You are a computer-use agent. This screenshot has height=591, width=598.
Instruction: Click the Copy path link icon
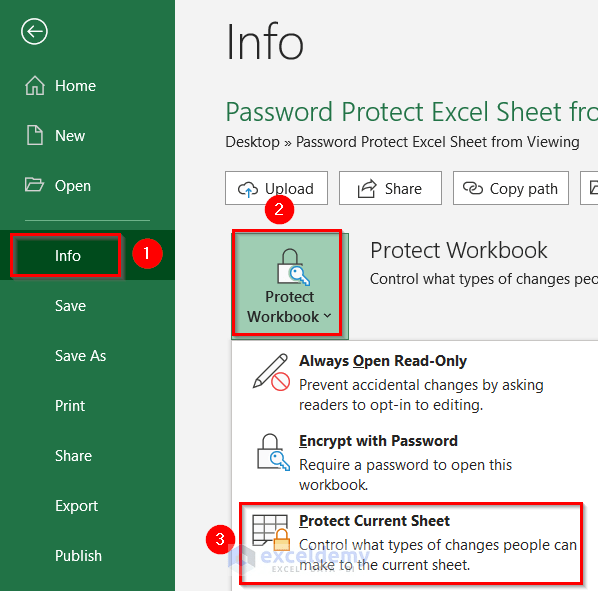pyautogui.click(x=473, y=188)
